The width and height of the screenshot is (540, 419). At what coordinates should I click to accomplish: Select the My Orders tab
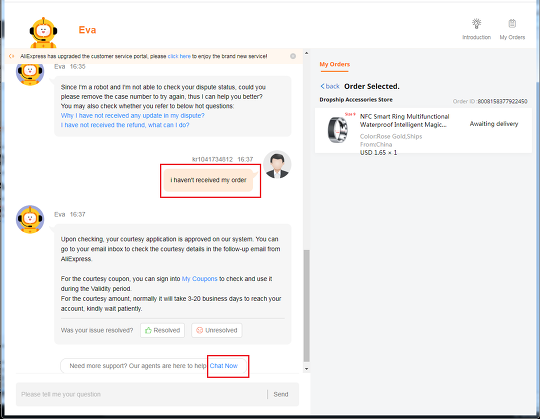pos(334,64)
